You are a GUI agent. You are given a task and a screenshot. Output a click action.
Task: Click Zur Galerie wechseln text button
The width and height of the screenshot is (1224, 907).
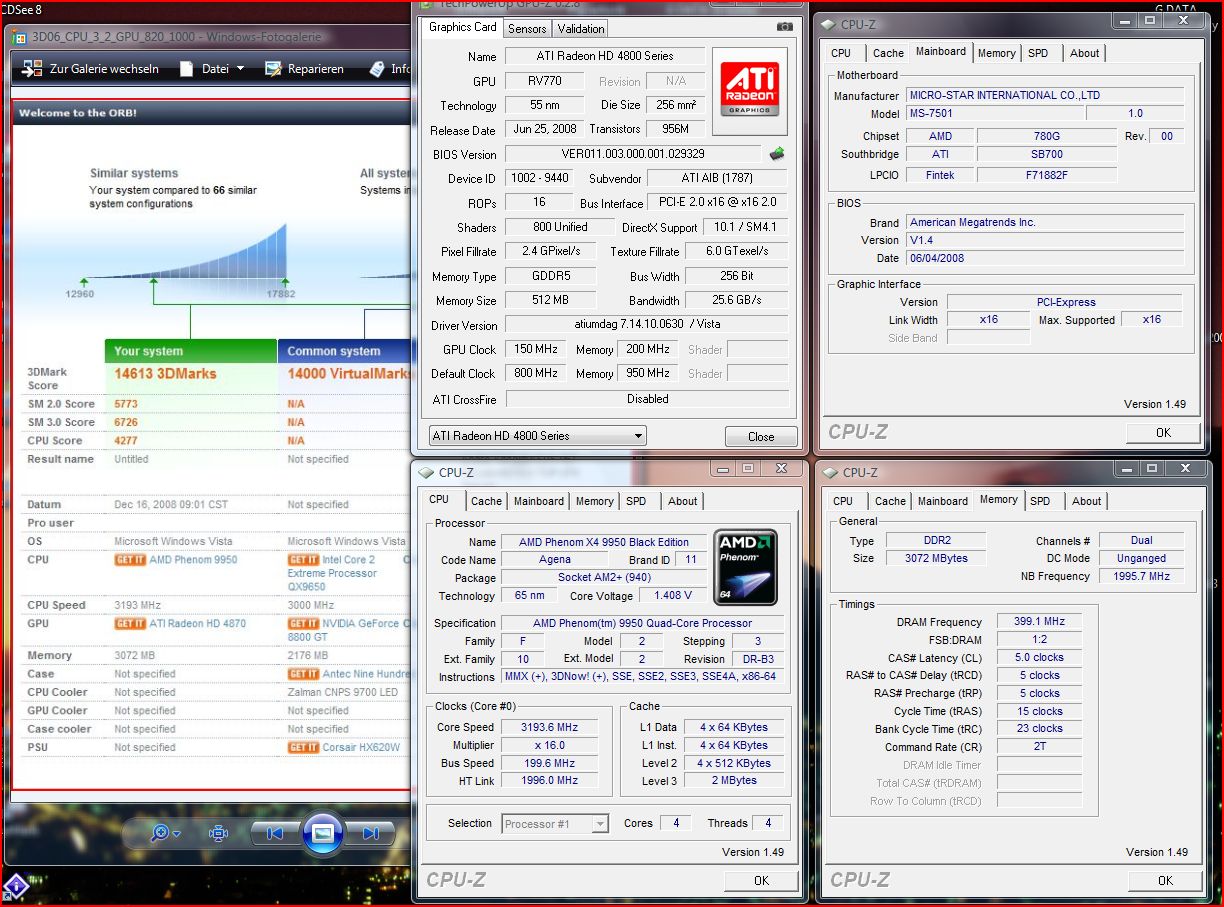(x=104, y=69)
